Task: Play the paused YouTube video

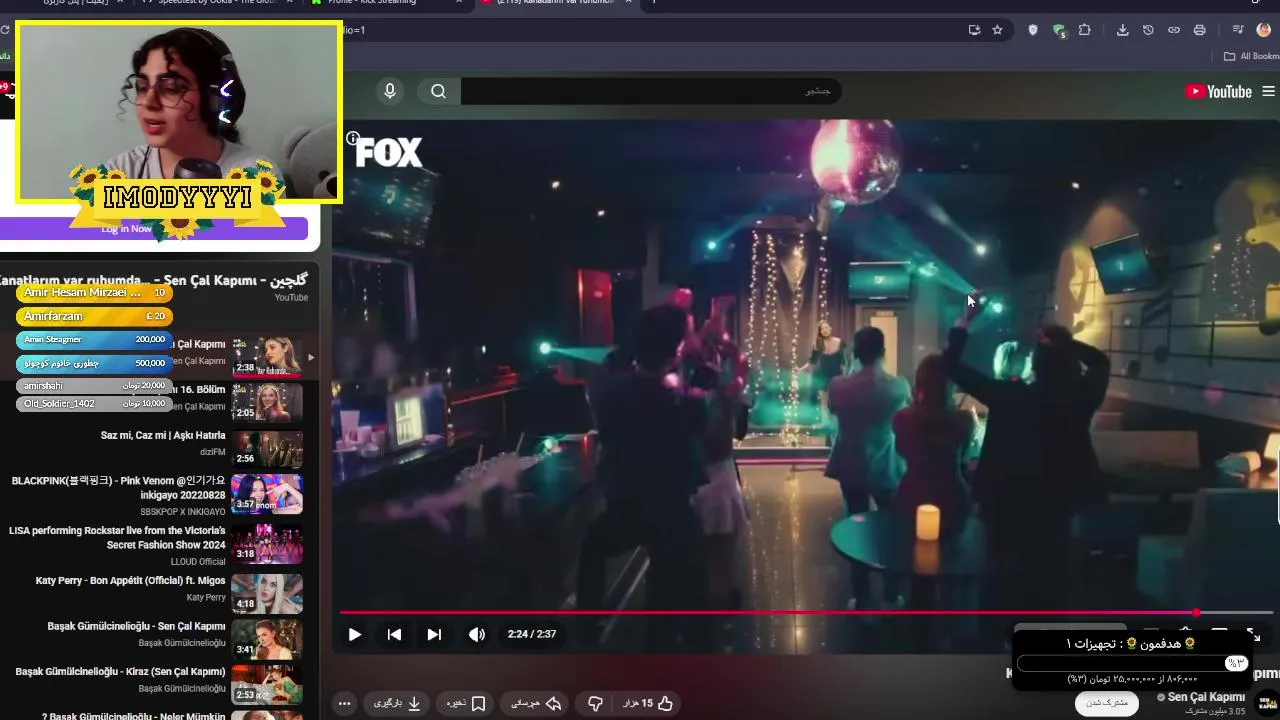Action: click(354, 634)
